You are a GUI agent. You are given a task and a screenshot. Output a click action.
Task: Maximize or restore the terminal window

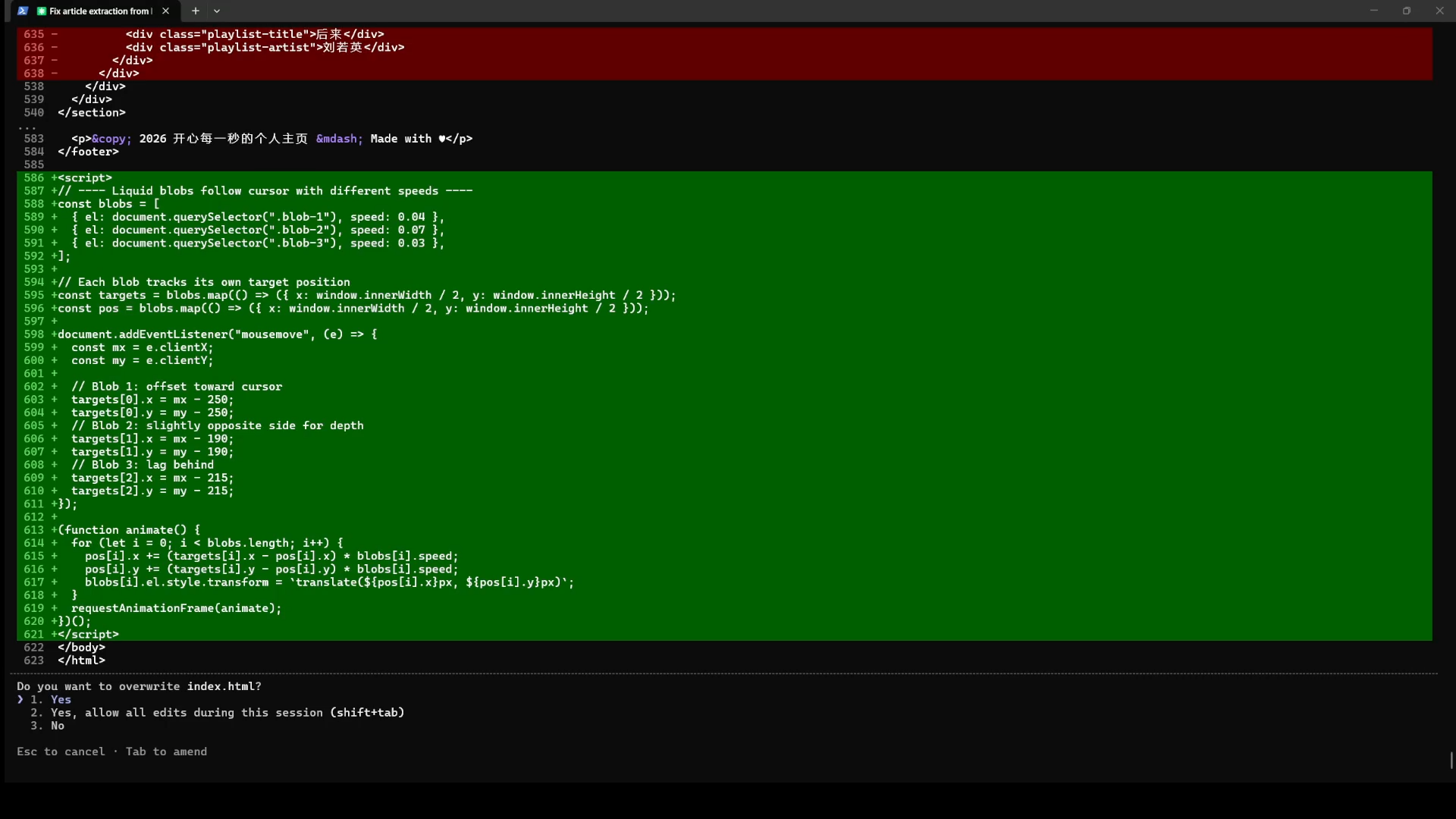point(1407,11)
